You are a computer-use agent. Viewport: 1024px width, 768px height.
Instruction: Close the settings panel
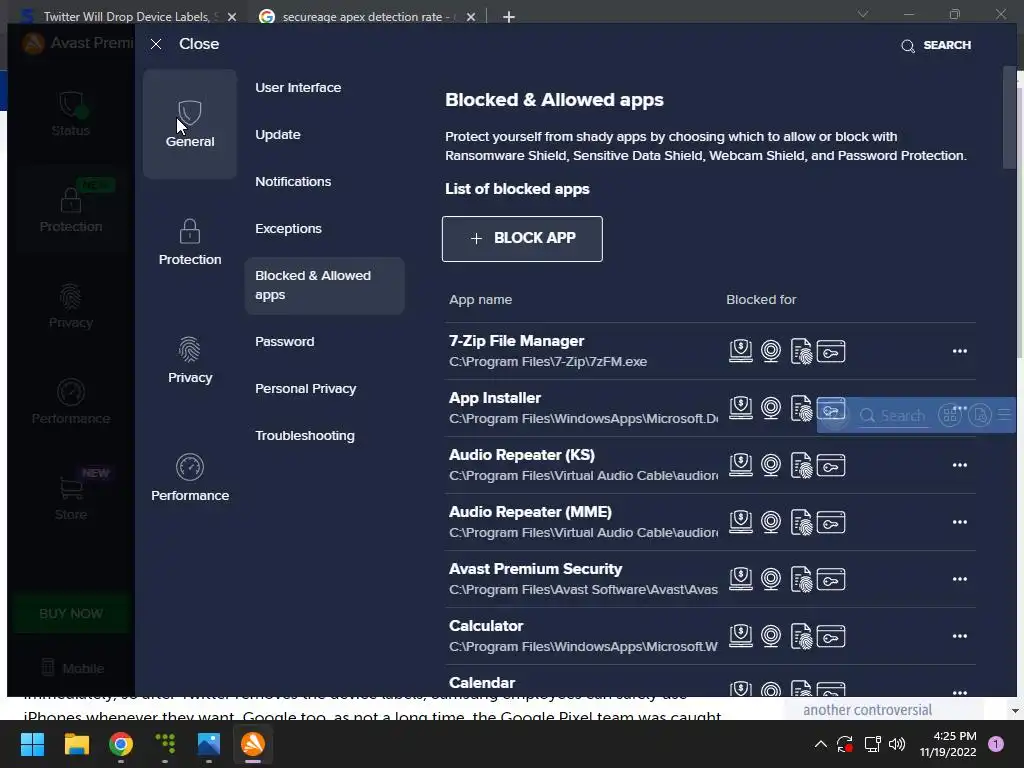tap(185, 44)
